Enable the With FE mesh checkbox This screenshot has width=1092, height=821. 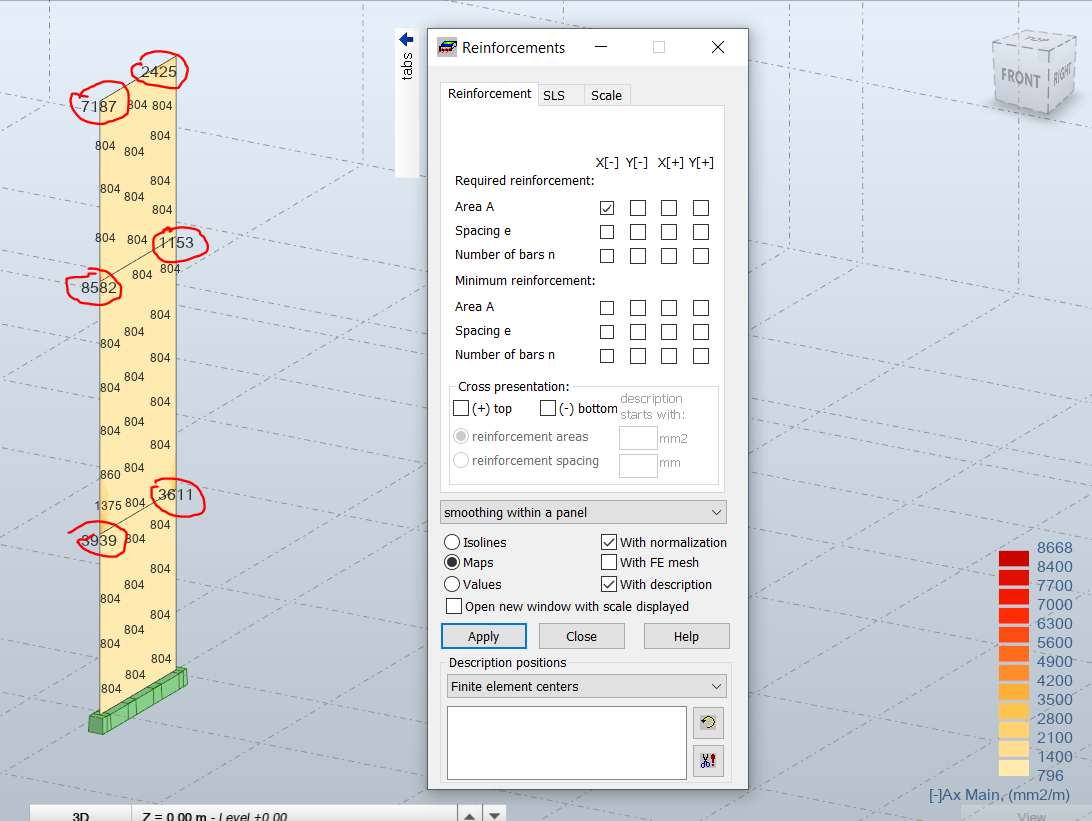[x=608, y=562]
